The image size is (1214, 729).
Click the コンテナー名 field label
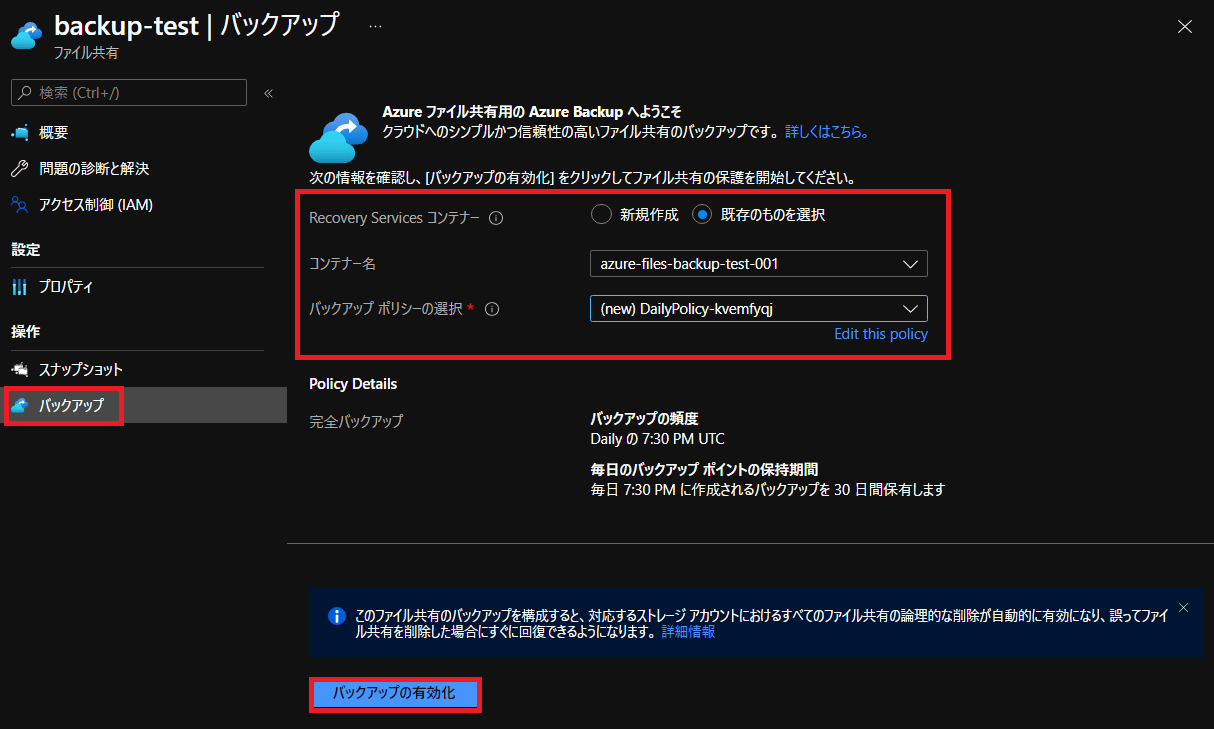(342, 264)
